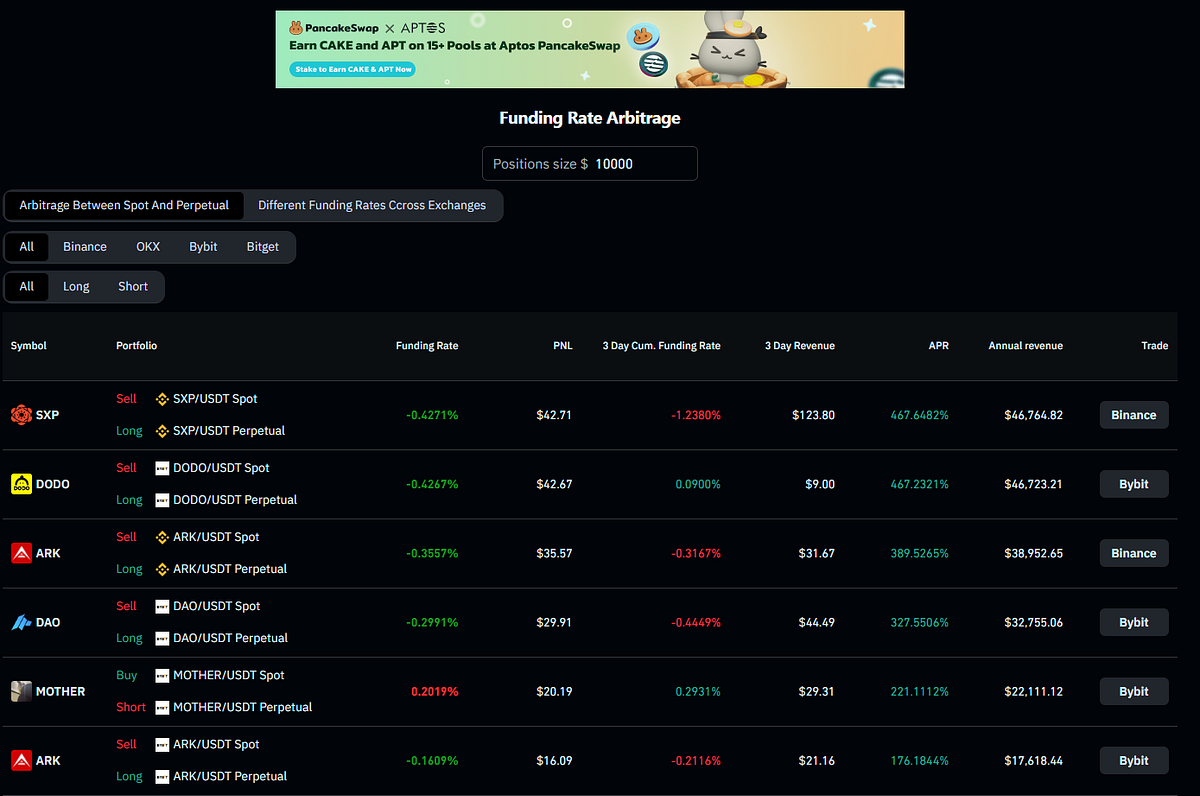
Task: Click the PancakeSwap logo in the banner
Action: (334, 28)
